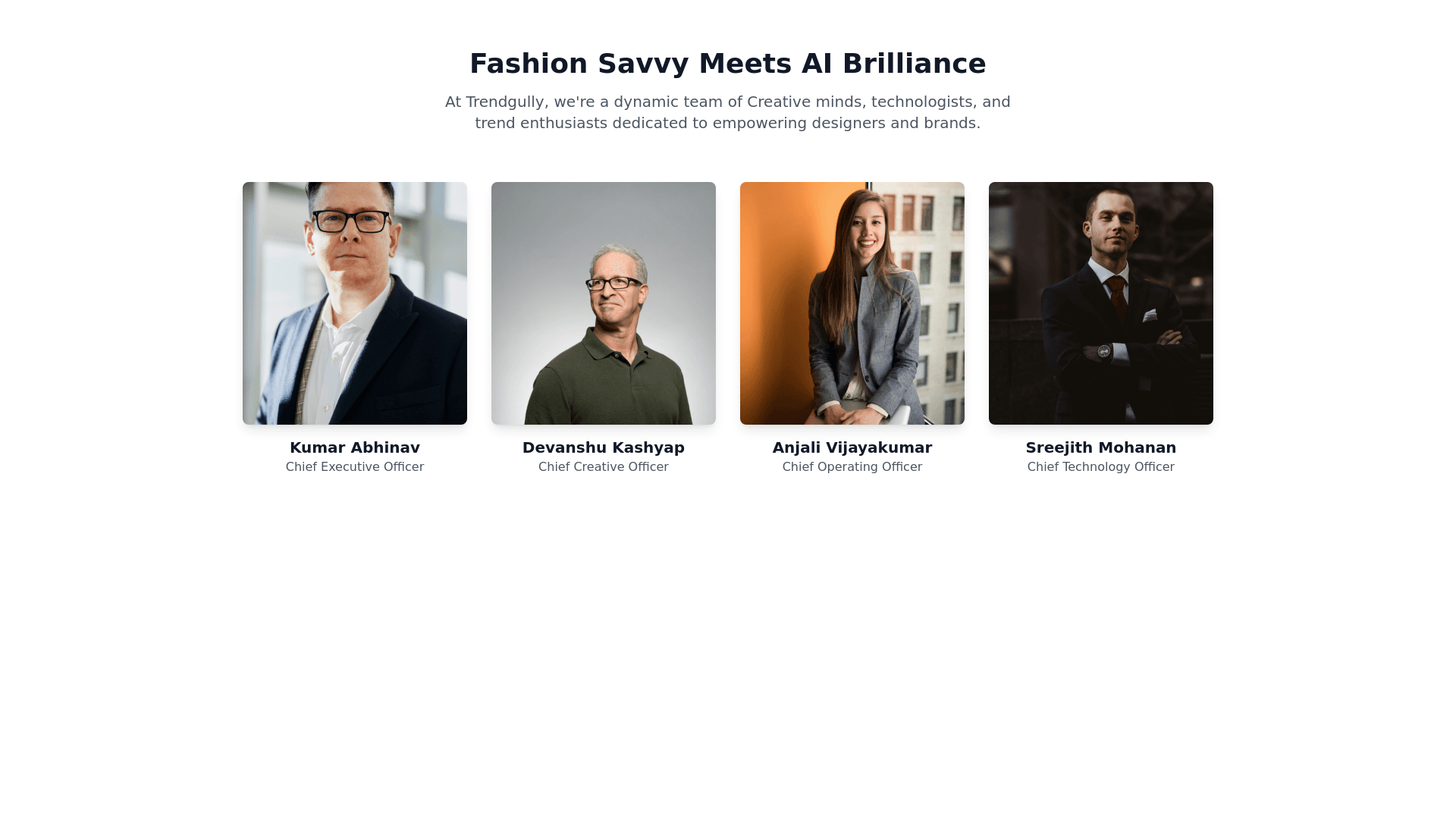Open Kumar Abhinav's portrait photo
This screenshot has width=1456, height=819.
(355, 303)
